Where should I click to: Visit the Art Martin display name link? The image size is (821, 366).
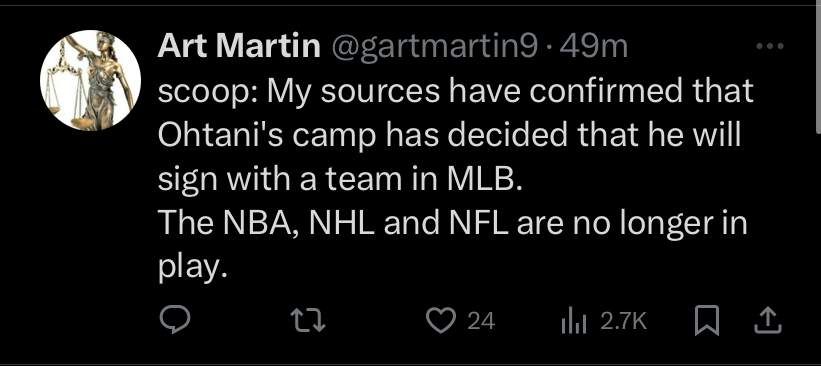[239, 46]
